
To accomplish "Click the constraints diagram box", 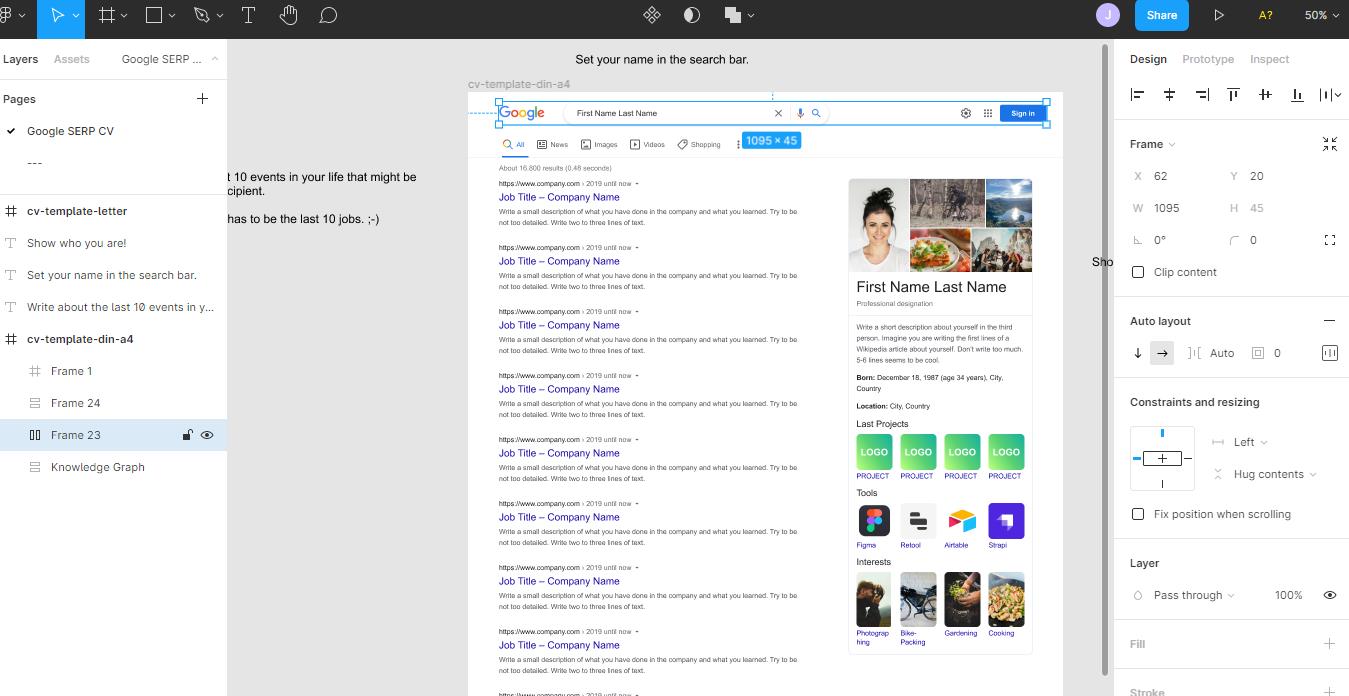I will tap(1162, 458).
